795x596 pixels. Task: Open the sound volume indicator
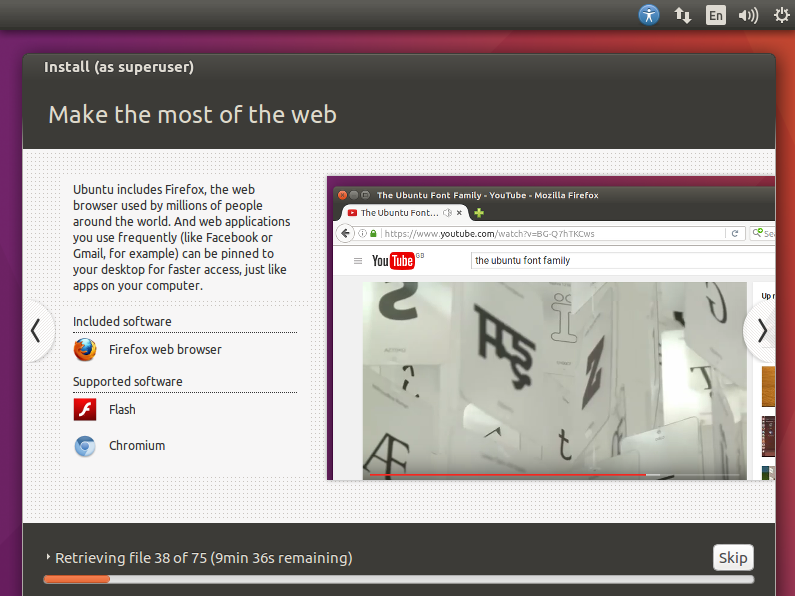748,16
